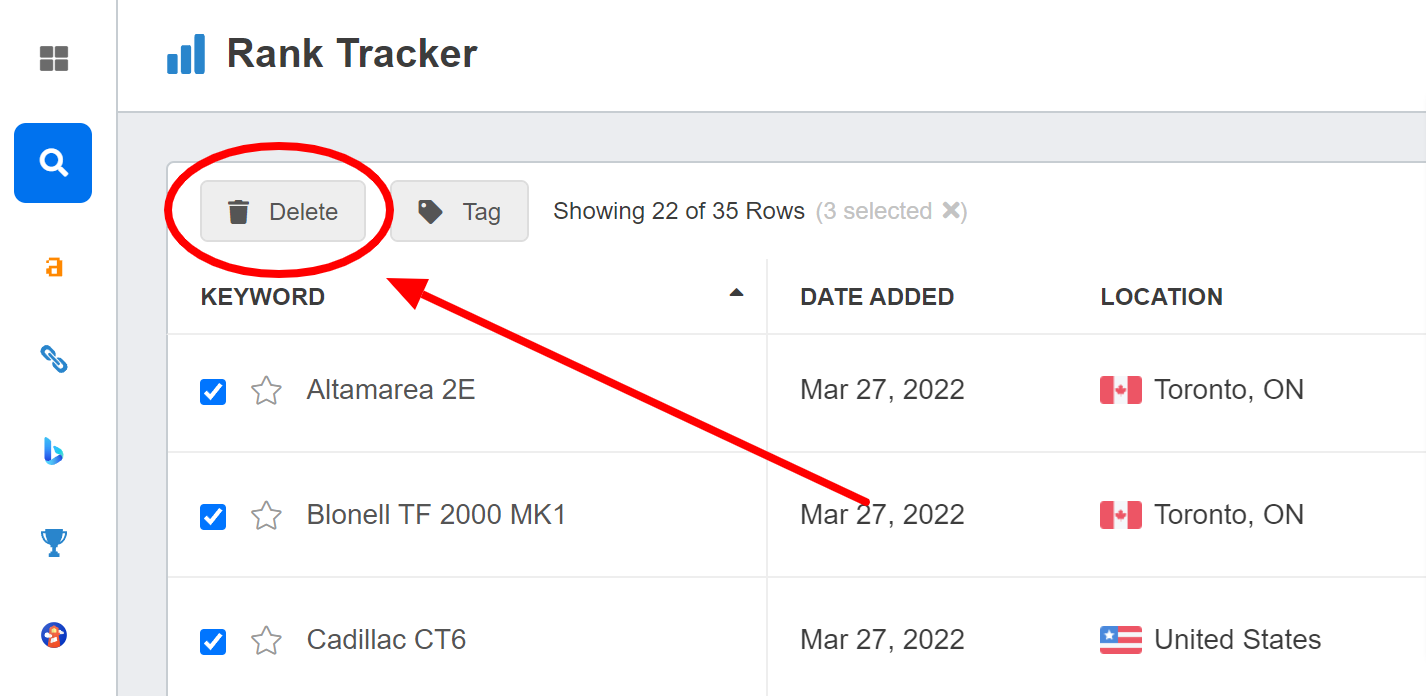Favorite Altamarea 2E using its star

pos(265,392)
